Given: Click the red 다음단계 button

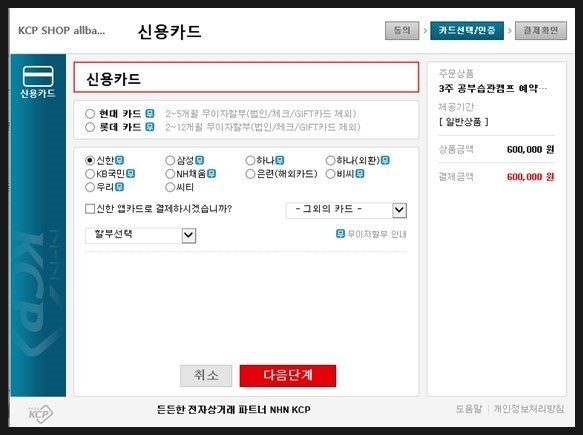Looking at the screenshot, I should point(288,376).
